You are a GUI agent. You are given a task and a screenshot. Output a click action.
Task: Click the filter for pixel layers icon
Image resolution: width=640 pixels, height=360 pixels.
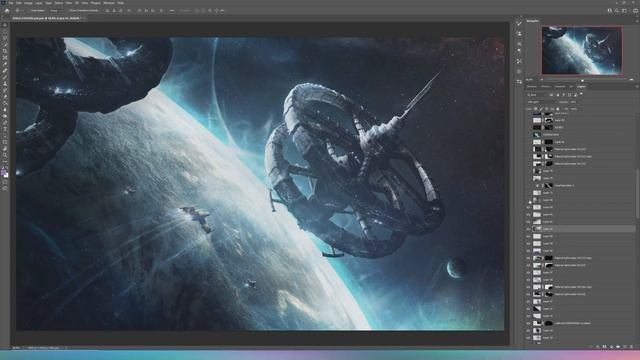click(x=551, y=95)
